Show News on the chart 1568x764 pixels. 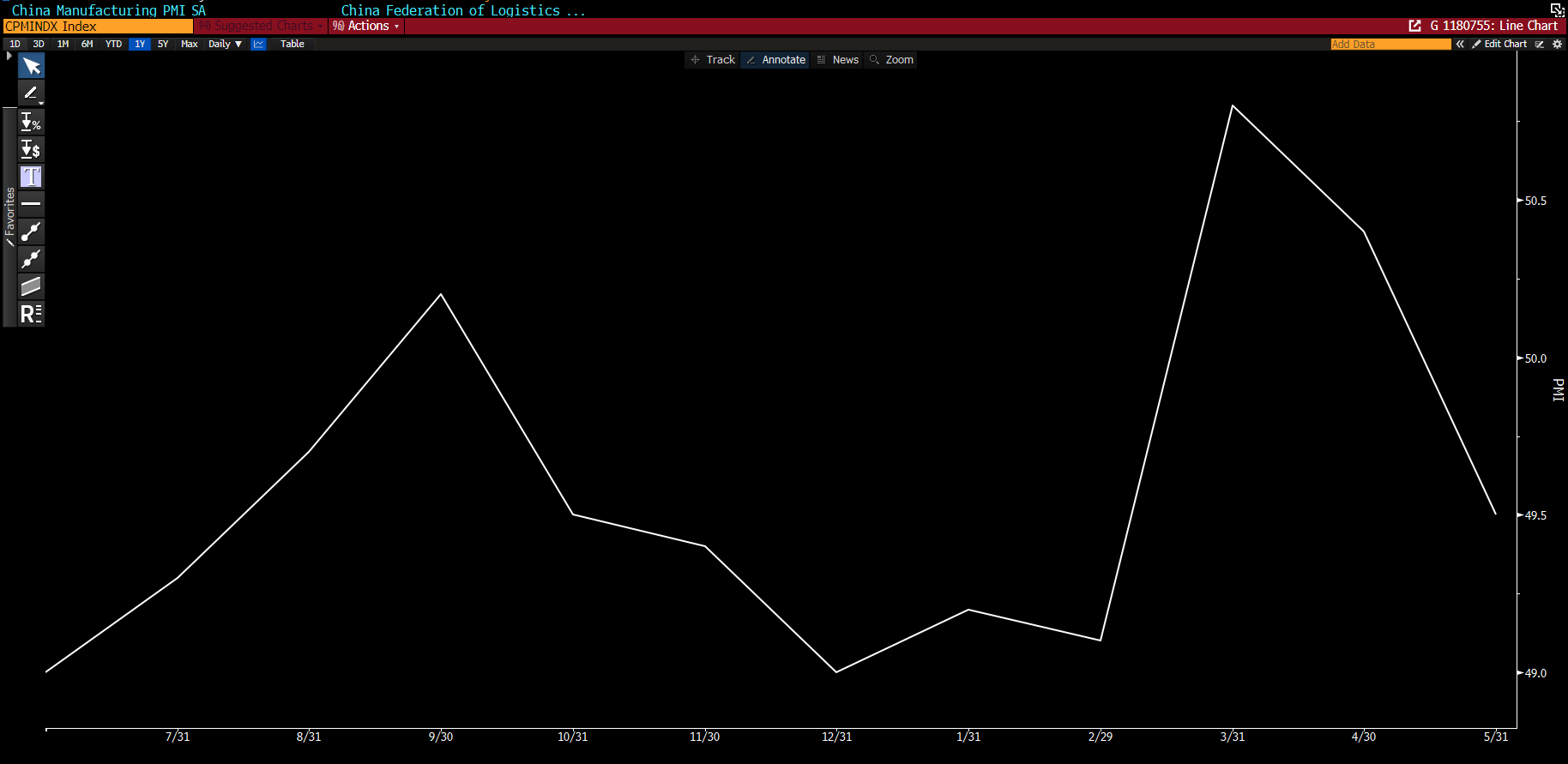pos(838,60)
